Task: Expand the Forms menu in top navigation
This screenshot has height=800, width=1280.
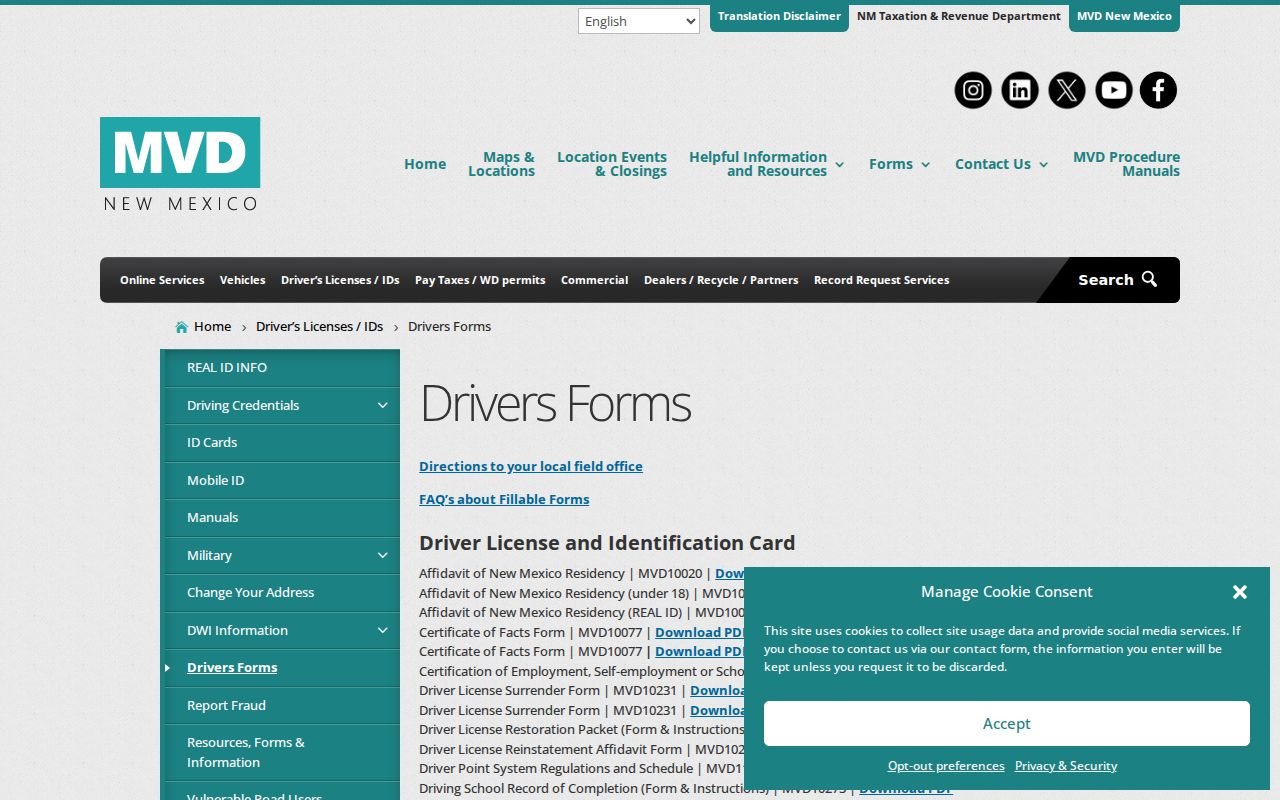Action: click(x=925, y=165)
